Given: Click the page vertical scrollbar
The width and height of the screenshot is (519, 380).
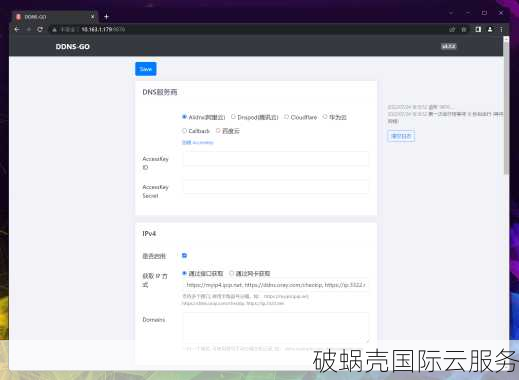Looking at the screenshot, I should point(506,107).
